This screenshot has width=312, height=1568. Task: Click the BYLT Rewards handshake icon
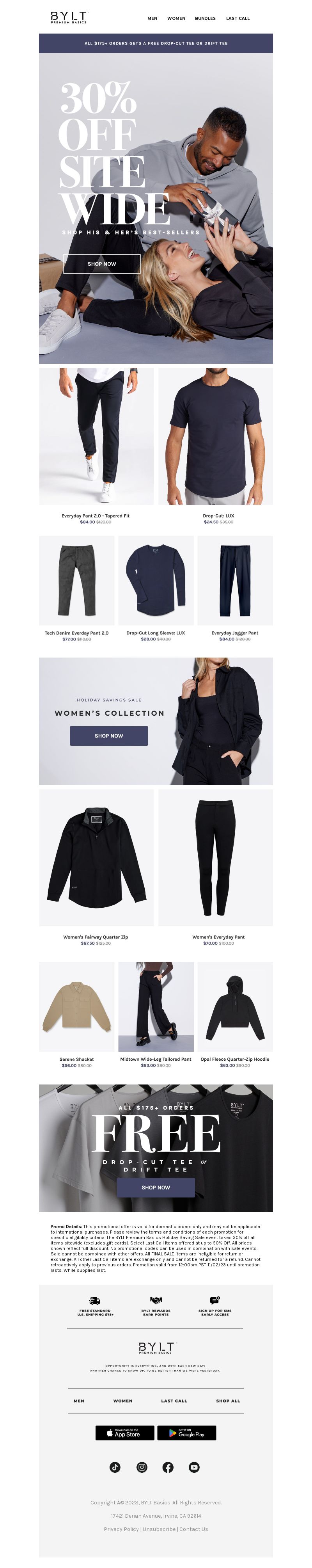[x=156, y=1300]
